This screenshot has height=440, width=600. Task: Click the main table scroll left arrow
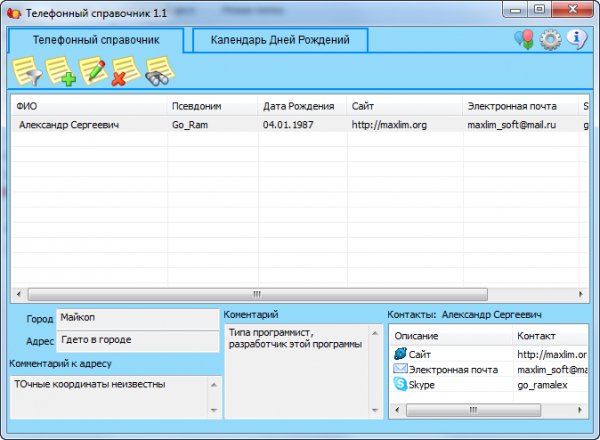tap(19, 294)
